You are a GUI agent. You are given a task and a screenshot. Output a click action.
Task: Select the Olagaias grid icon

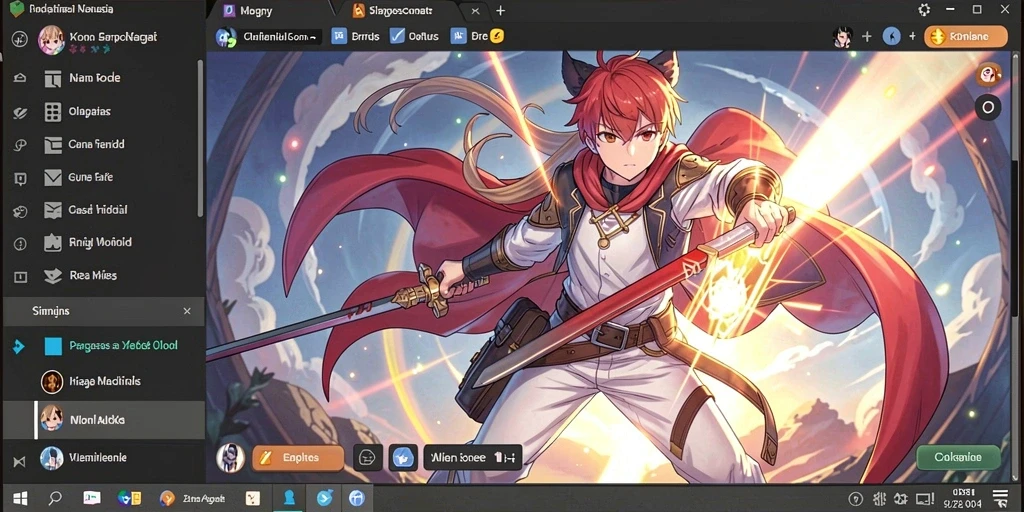(x=53, y=112)
